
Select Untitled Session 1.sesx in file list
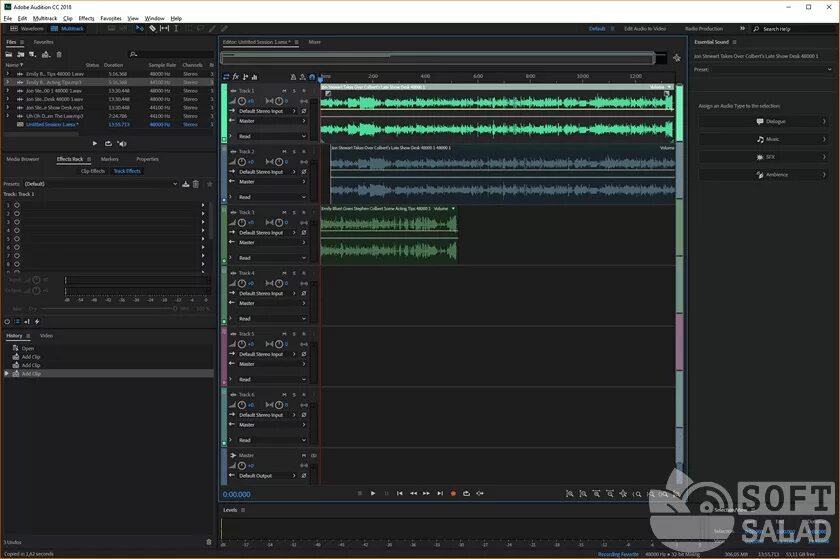coord(52,124)
